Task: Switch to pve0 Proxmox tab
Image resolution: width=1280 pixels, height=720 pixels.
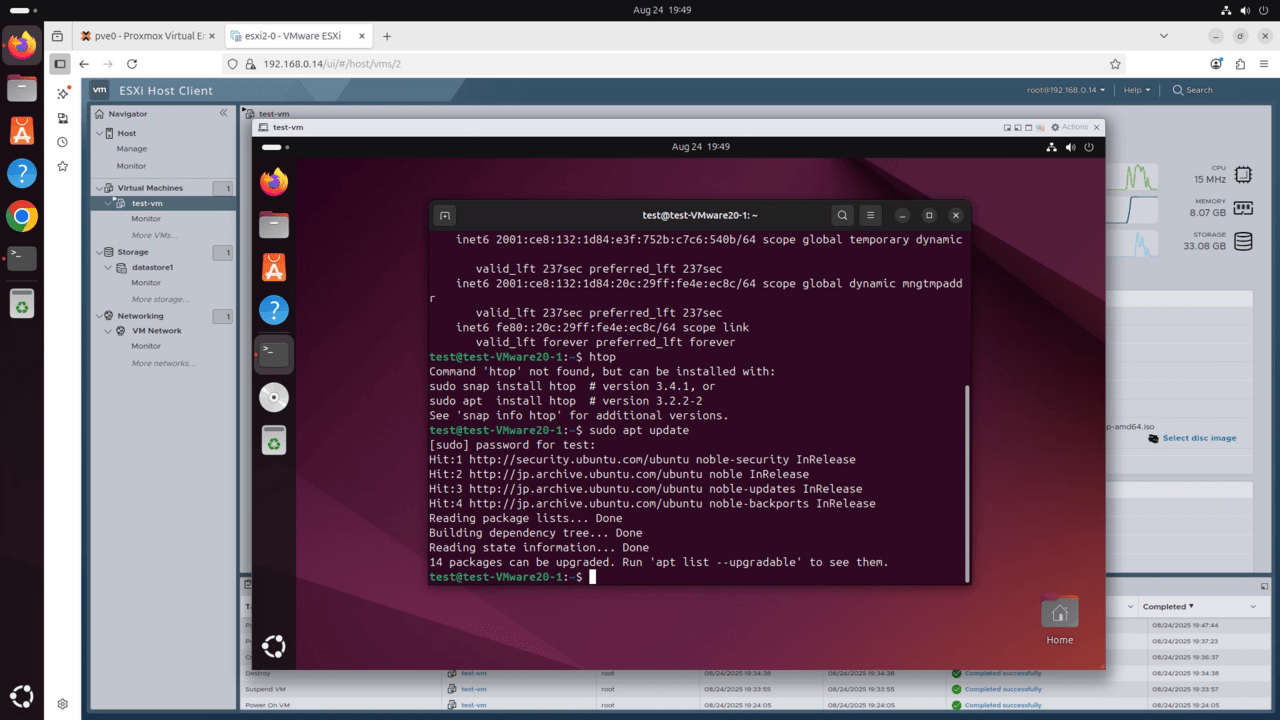Action: pos(149,36)
